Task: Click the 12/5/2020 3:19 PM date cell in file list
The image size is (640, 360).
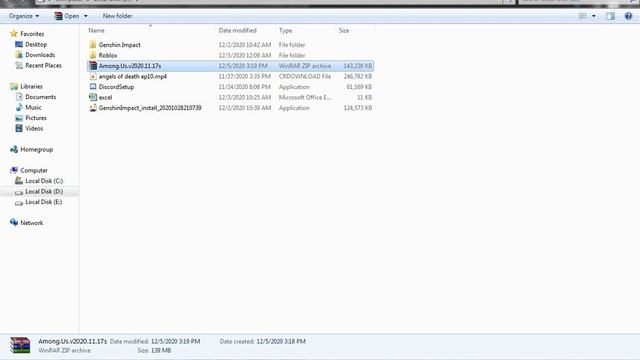Action: (243, 66)
